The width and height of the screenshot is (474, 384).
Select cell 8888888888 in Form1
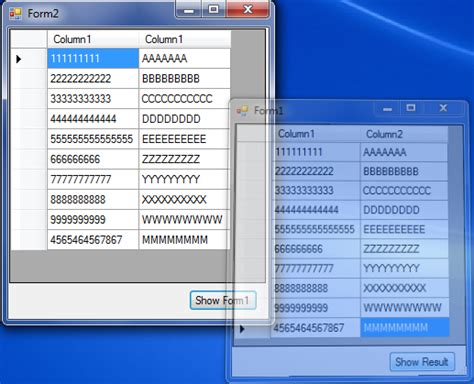[317, 288]
